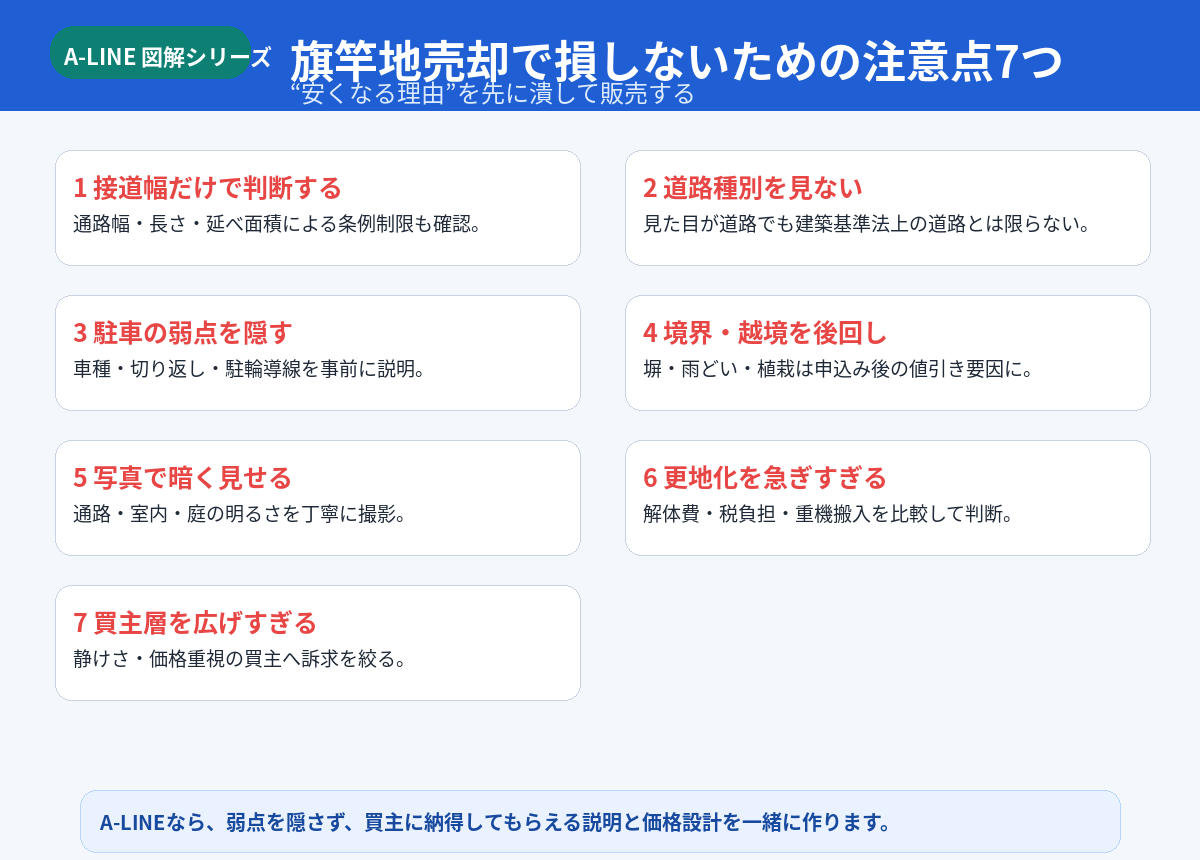
Task: Select heading 4 境界・越境を後回し
Action: click(x=765, y=332)
